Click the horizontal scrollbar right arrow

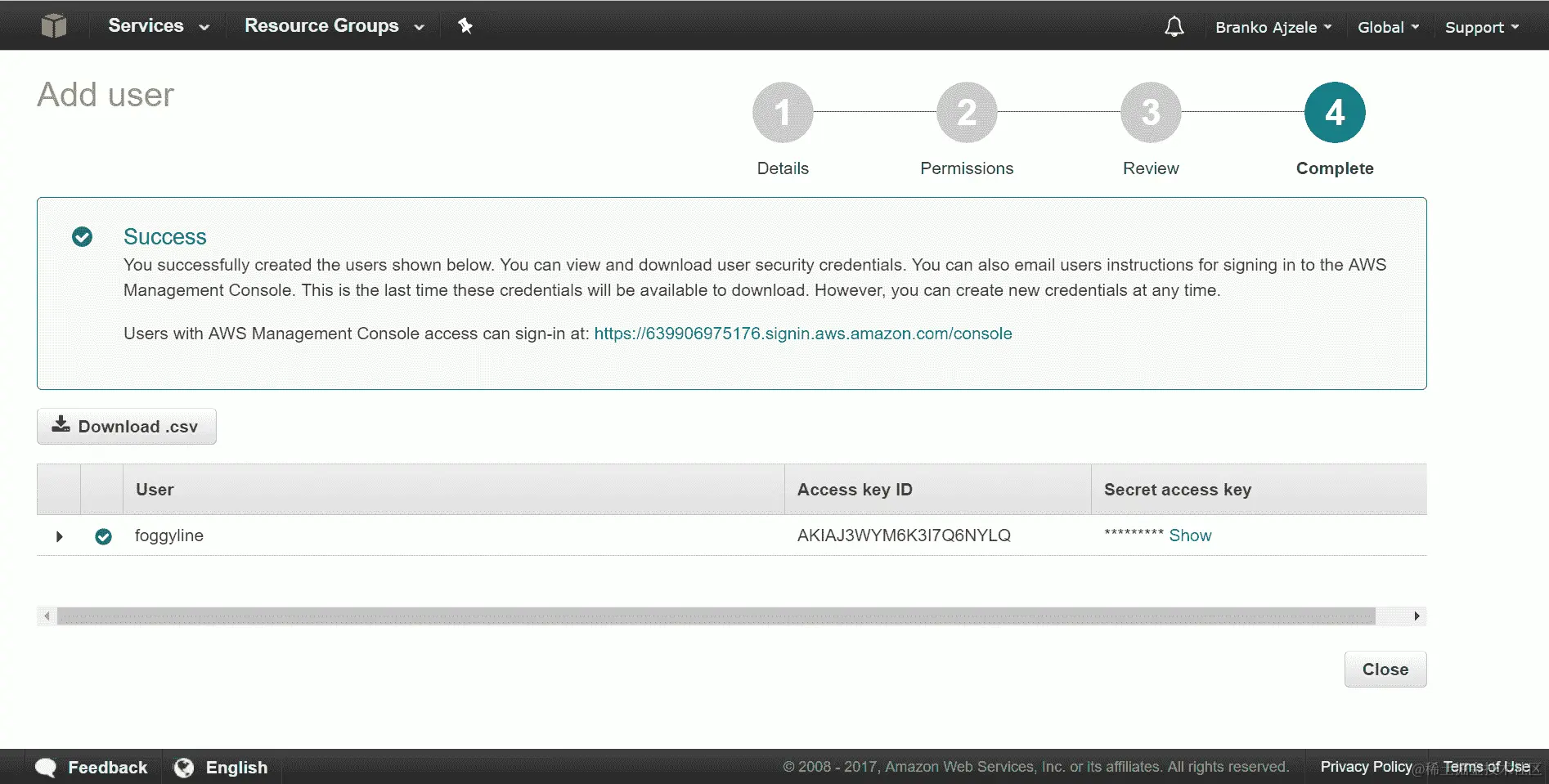pyautogui.click(x=1417, y=616)
